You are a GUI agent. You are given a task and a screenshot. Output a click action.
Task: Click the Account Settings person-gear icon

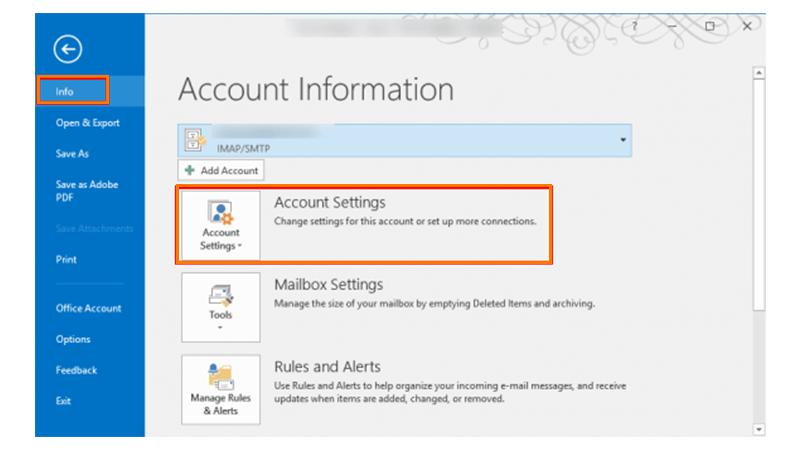[x=220, y=212]
